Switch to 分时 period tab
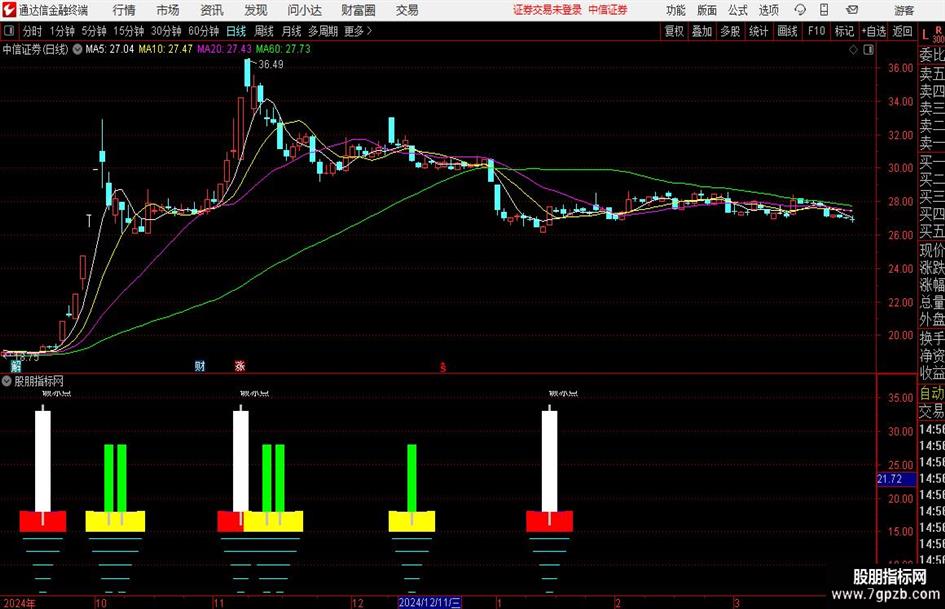 32,31
